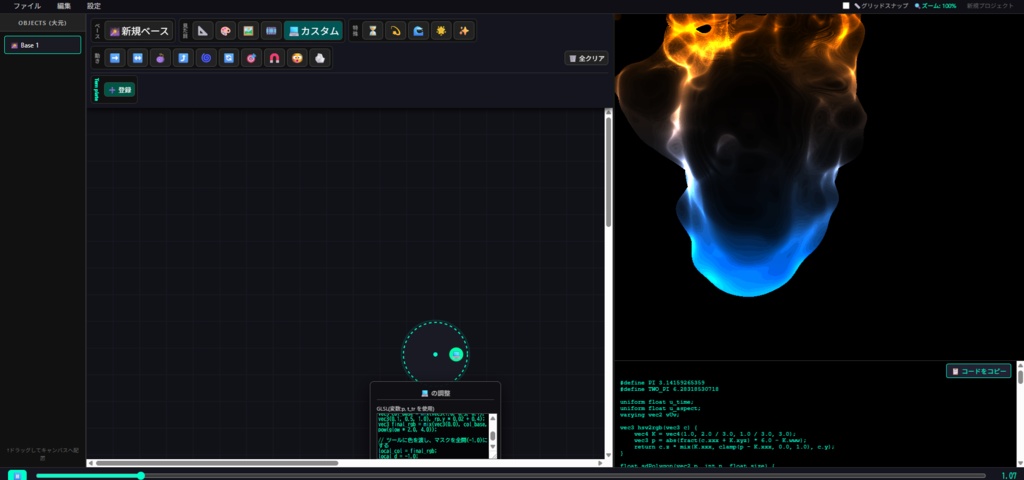
Task: Click the timeline slider handle
Action: point(140,475)
